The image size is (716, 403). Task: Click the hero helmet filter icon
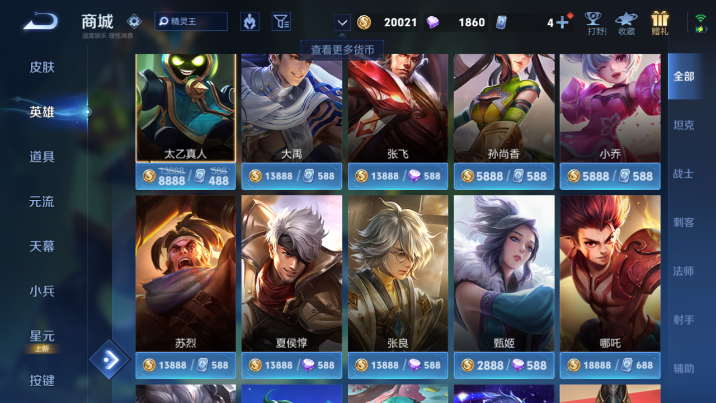(x=250, y=21)
